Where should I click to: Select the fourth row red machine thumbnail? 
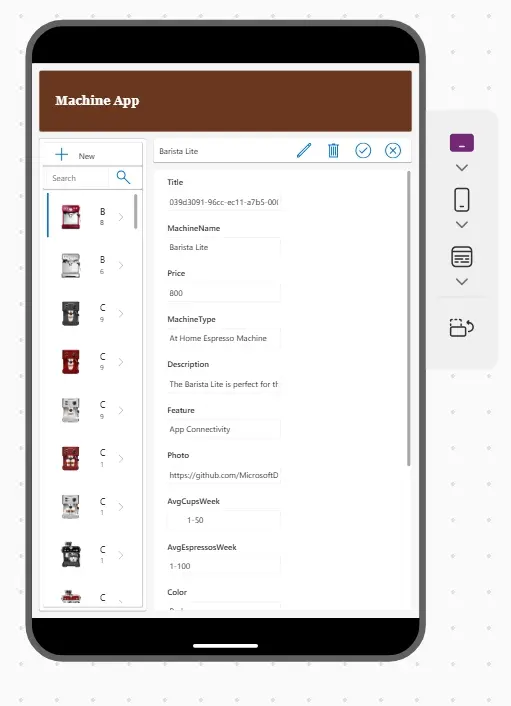[71, 362]
